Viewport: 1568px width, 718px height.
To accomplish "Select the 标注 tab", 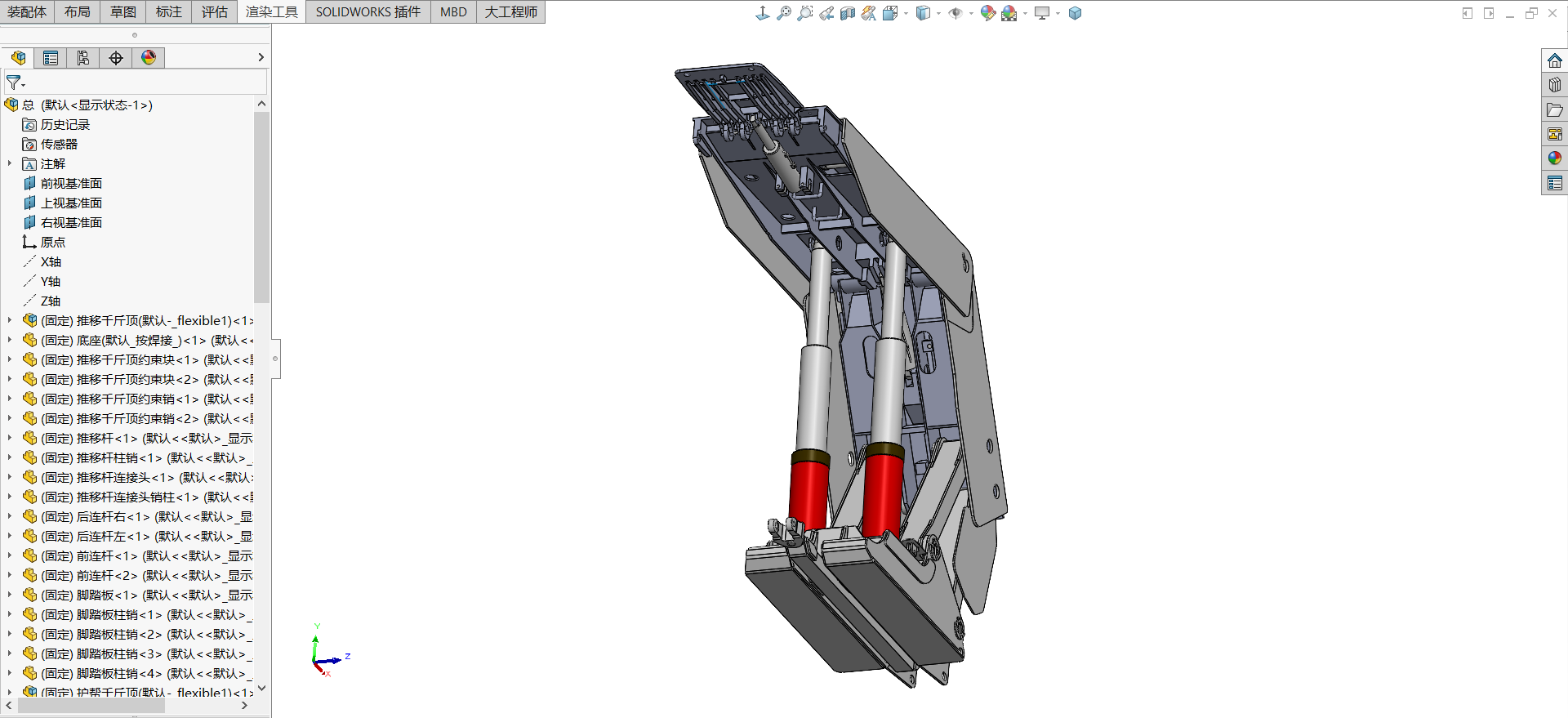I will click(x=169, y=11).
